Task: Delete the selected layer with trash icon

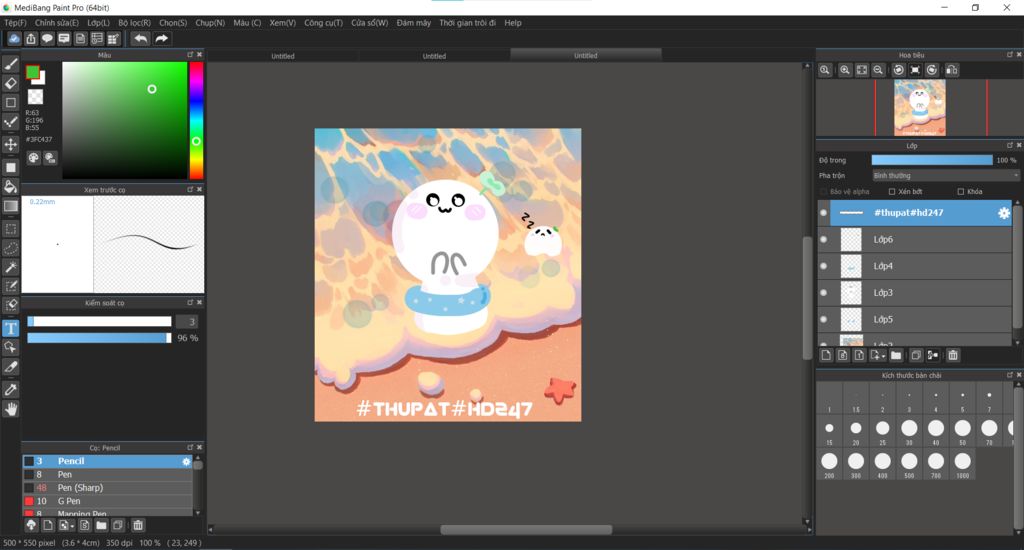Action: [x=953, y=355]
